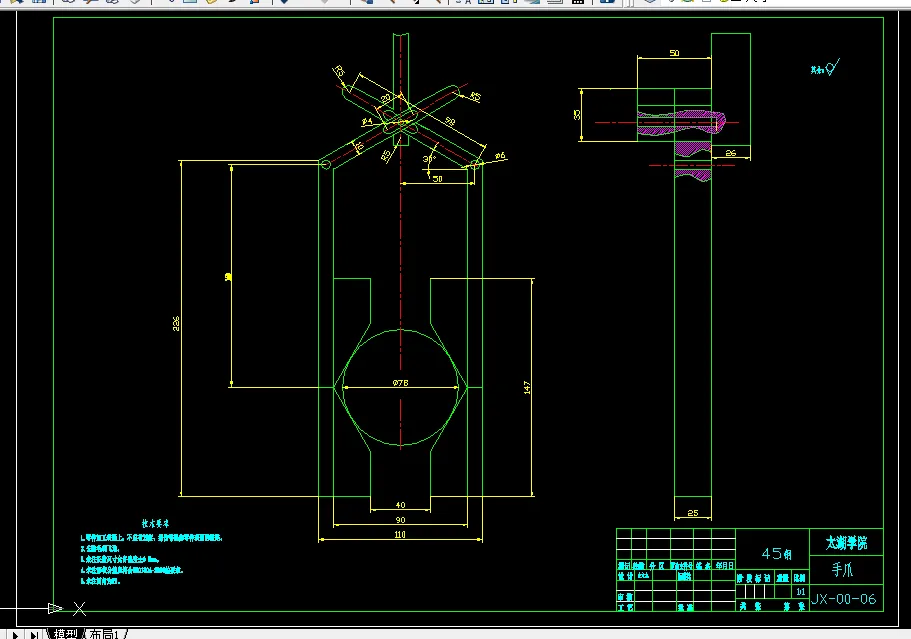Select the 26 dimension in side view
The width and height of the screenshot is (911, 639).
pyautogui.click(x=731, y=153)
